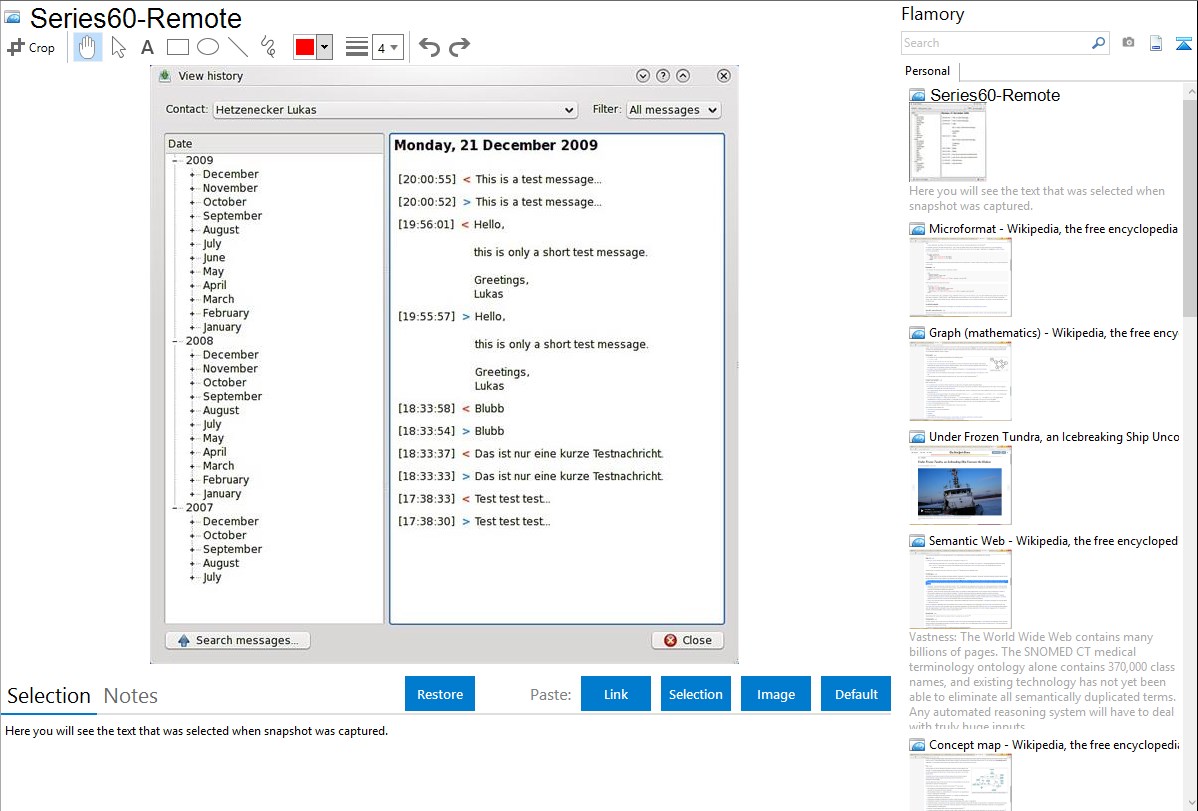The width and height of the screenshot is (1198, 811).
Task: Click the red color swatch
Action: (x=304, y=47)
